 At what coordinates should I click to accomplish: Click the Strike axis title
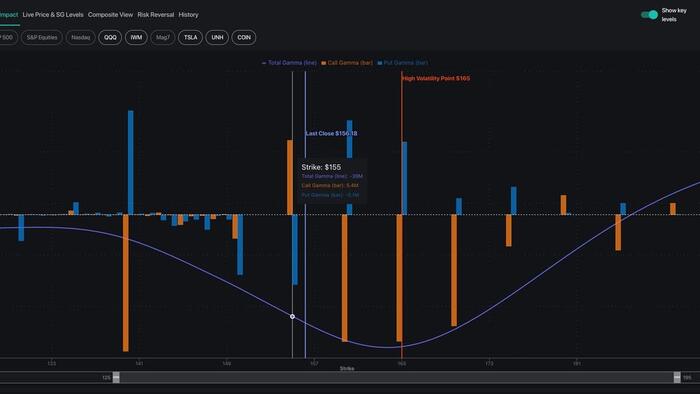click(347, 369)
